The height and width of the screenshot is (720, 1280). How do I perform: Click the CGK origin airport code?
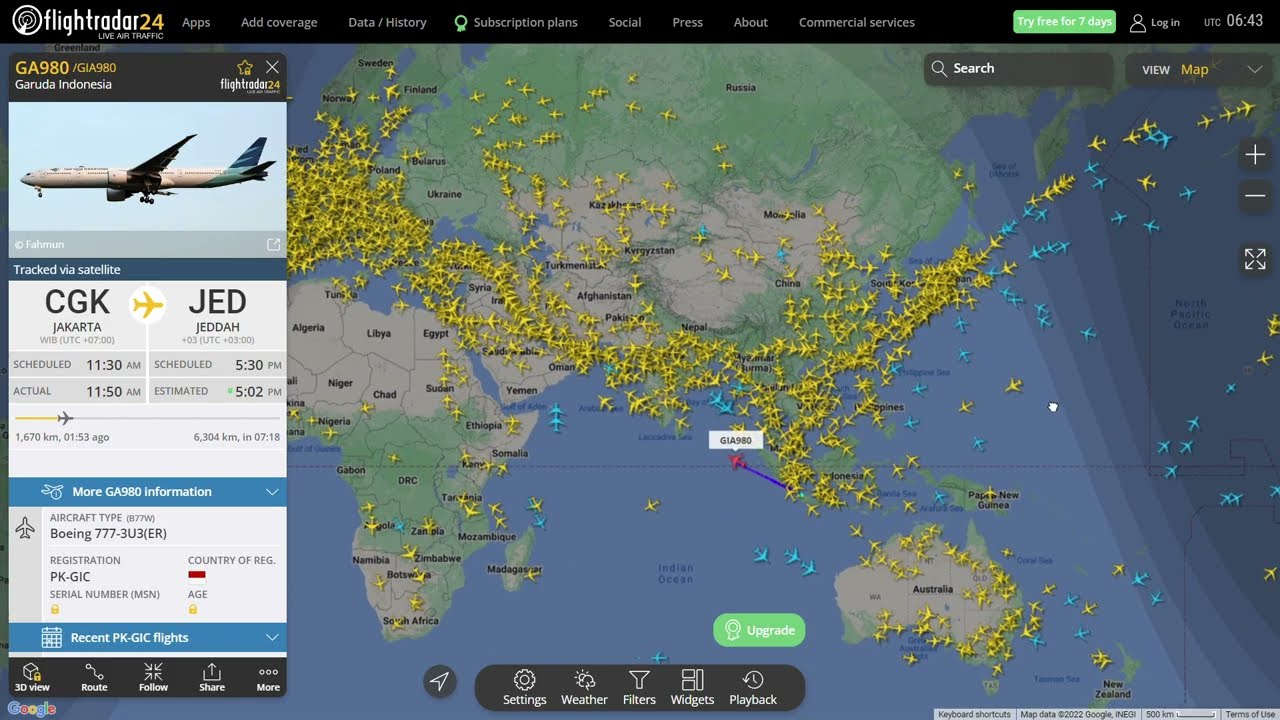pos(77,302)
